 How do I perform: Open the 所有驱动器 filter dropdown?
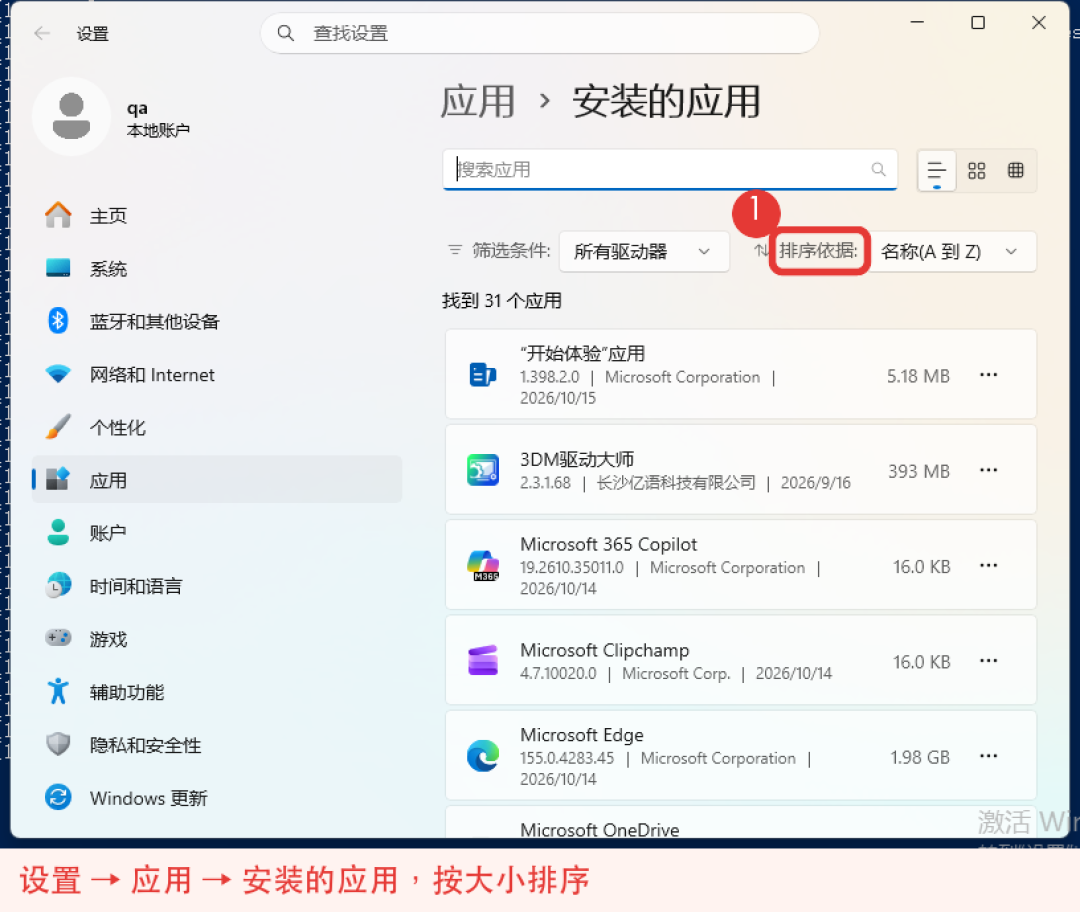[x=644, y=251]
